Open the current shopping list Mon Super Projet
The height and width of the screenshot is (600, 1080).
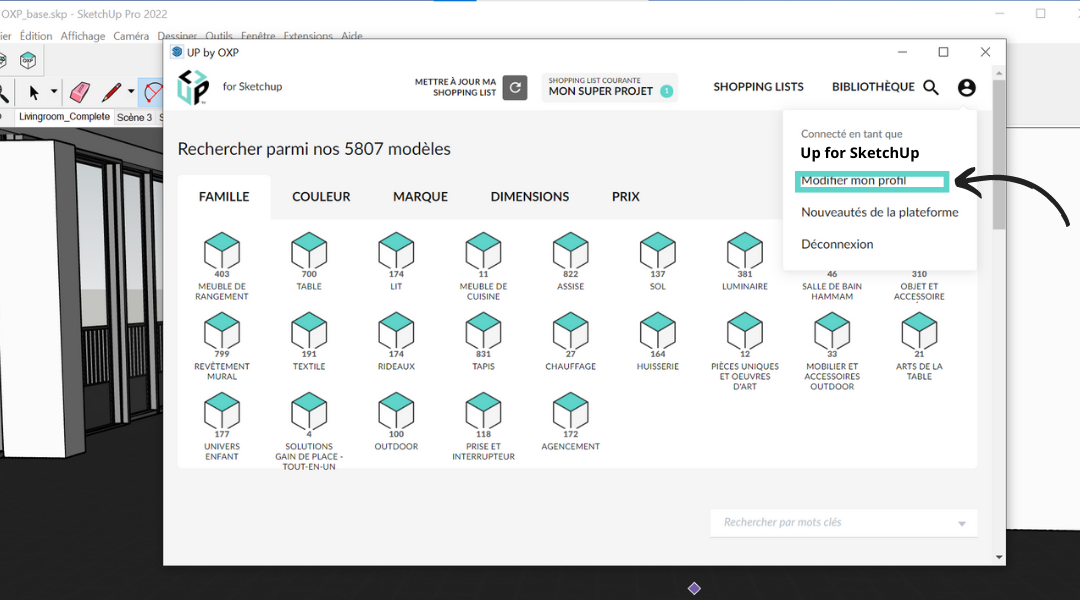coord(610,87)
